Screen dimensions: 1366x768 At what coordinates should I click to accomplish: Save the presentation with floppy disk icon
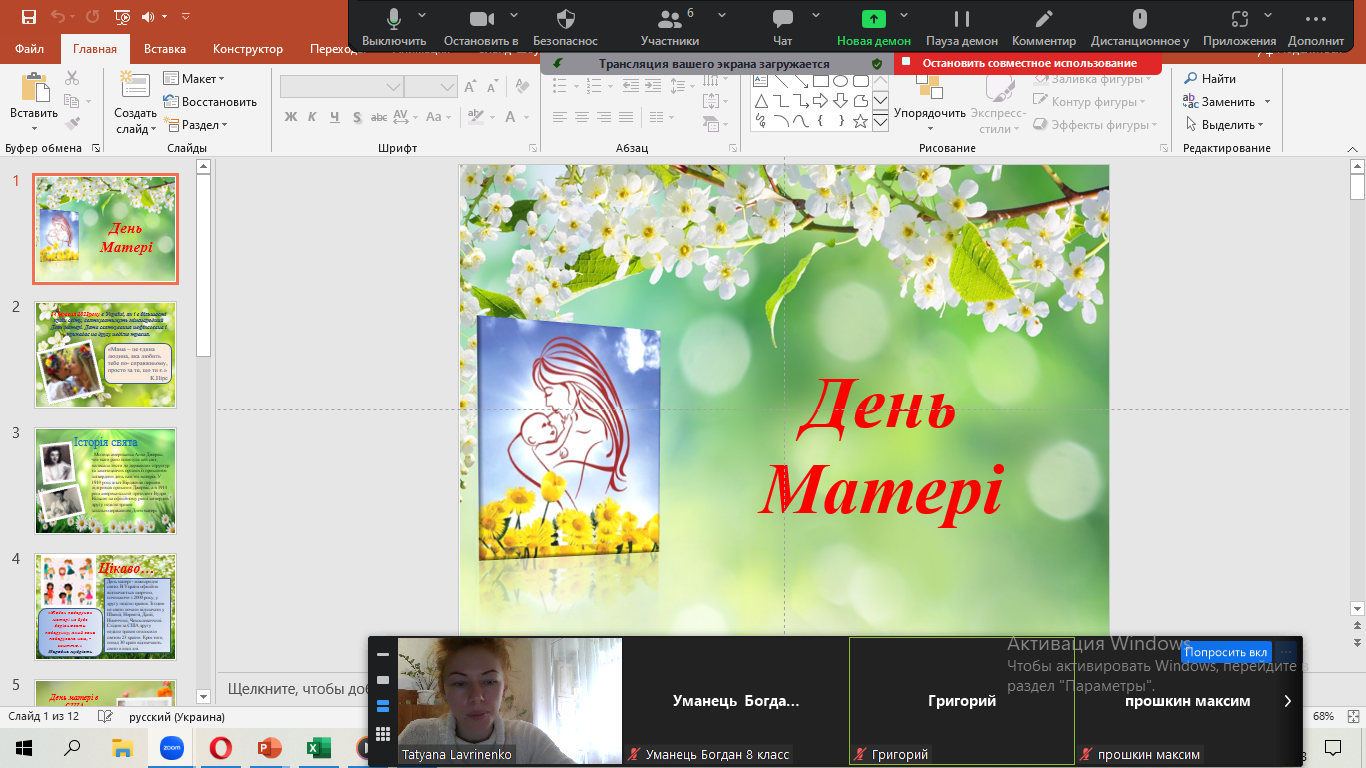click(x=28, y=17)
